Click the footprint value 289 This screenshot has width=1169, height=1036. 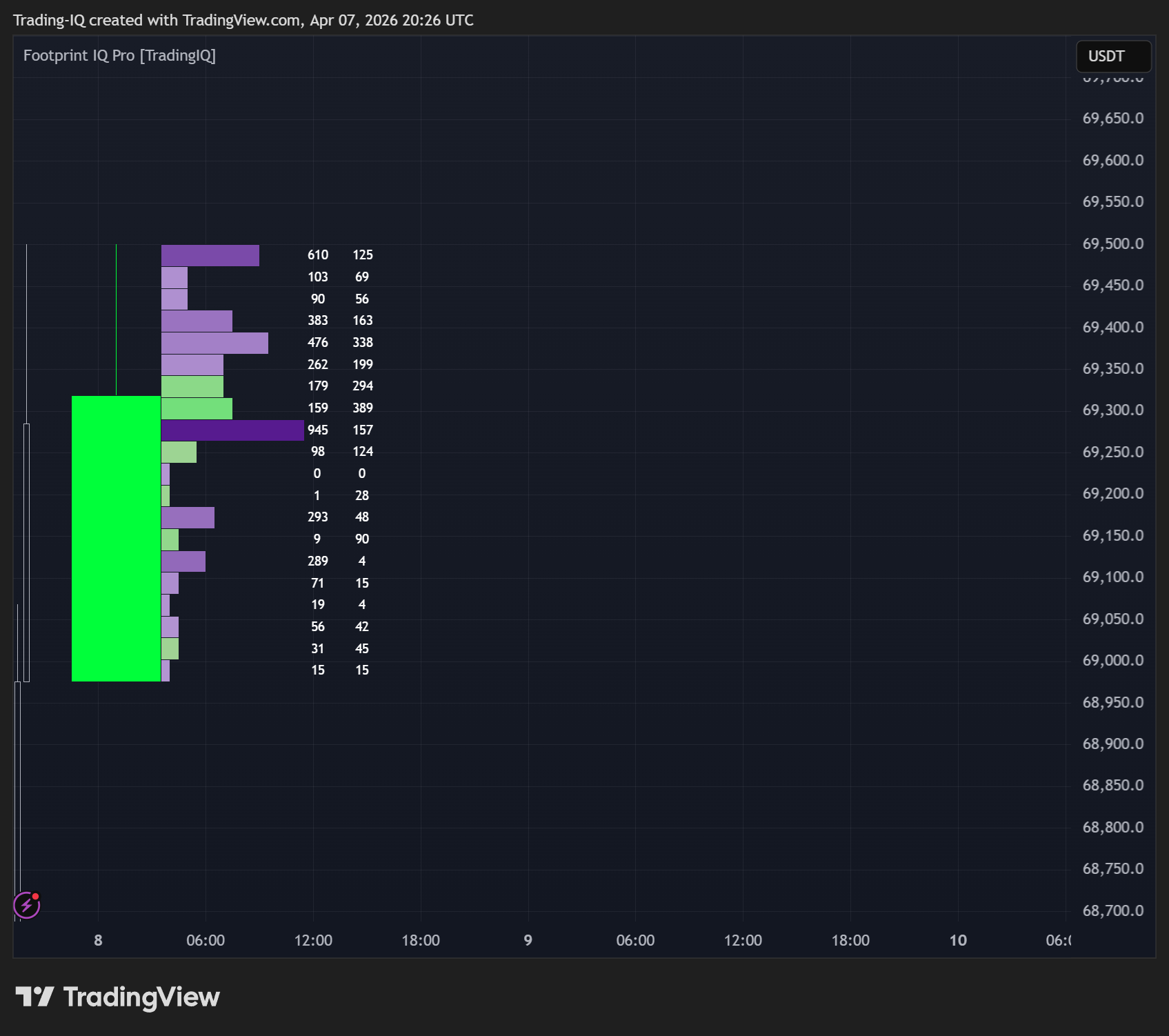(318, 561)
